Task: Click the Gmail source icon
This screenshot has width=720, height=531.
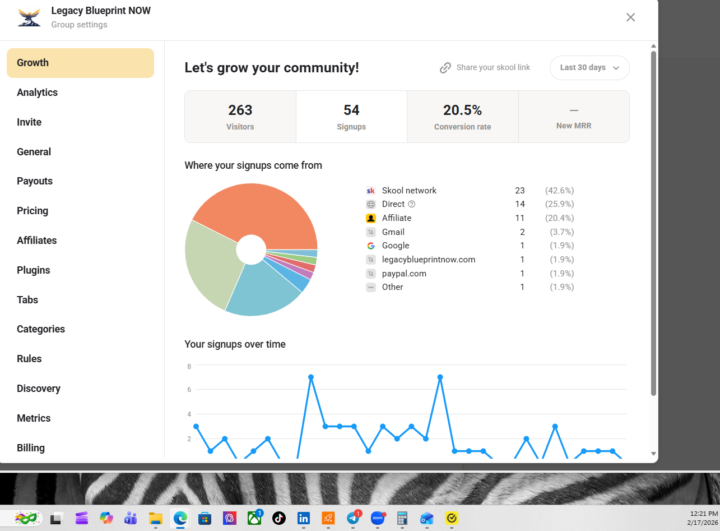Action: tap(371, 232)
